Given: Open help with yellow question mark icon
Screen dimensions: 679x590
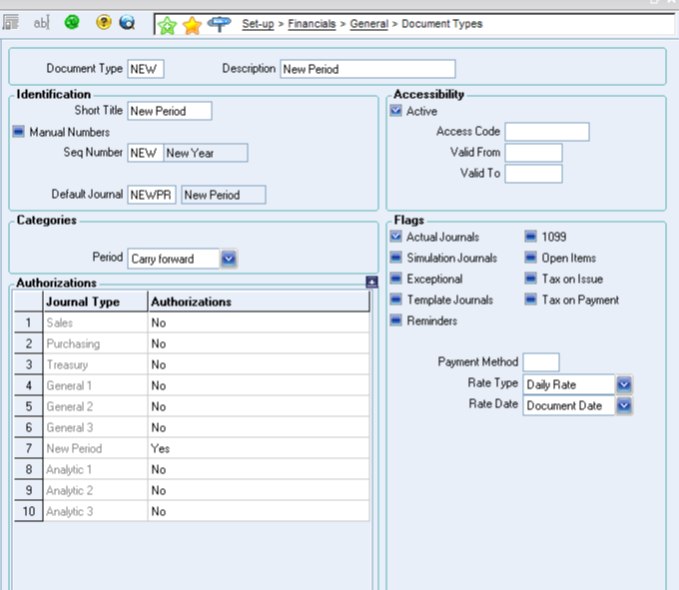Looking at the screenshot, I should pyautogui.click(x=104, y=22).
